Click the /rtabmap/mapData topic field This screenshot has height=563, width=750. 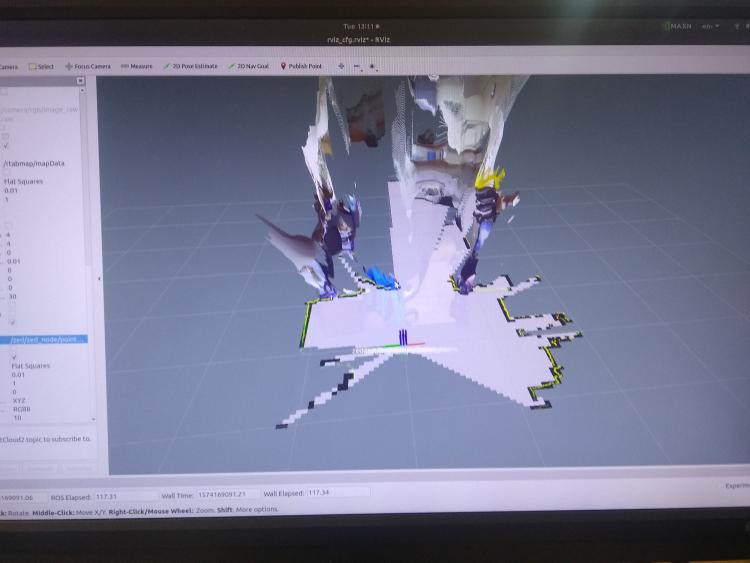tap(34, 163)
